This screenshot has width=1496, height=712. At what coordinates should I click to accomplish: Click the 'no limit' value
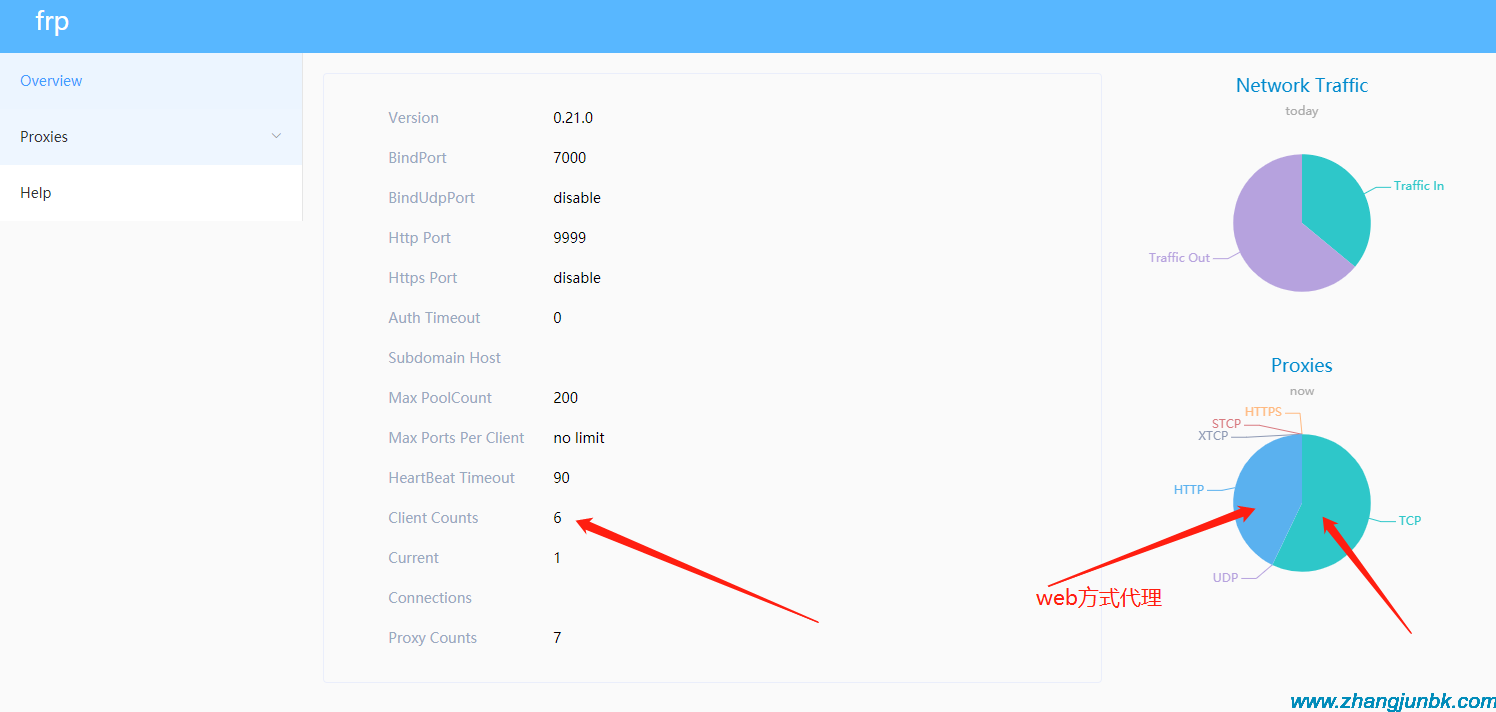point(579,438)
